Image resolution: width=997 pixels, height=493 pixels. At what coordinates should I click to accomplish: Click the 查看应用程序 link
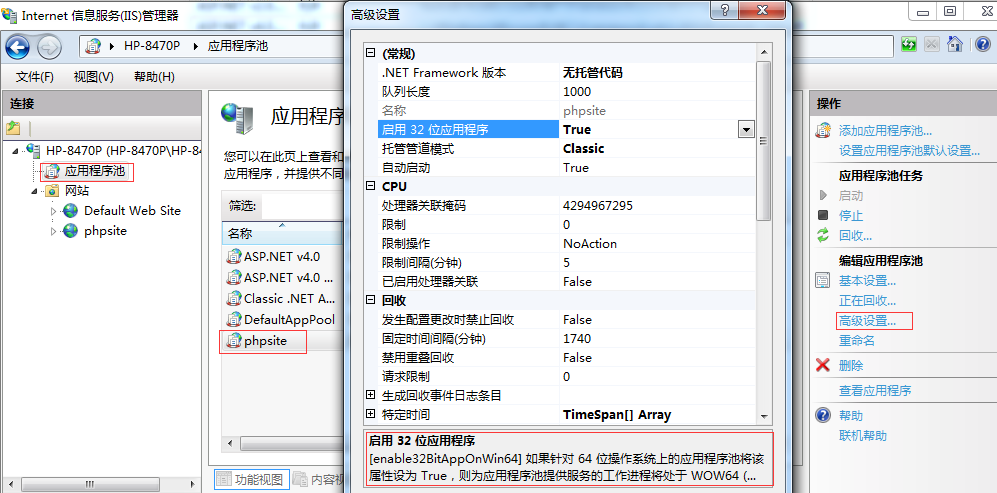(x=875, y=391)
